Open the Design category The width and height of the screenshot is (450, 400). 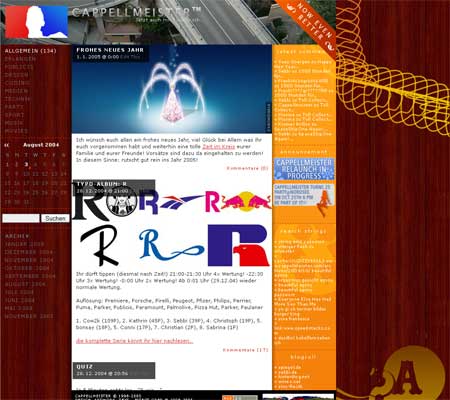(x=17, y=75)
